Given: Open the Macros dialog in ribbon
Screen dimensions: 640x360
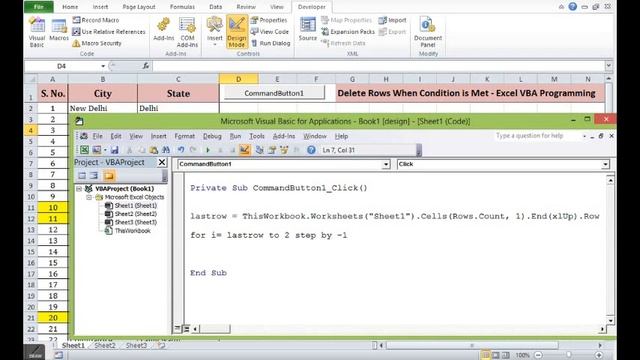Looking at the screenshot, I should (x=59, y=30).
